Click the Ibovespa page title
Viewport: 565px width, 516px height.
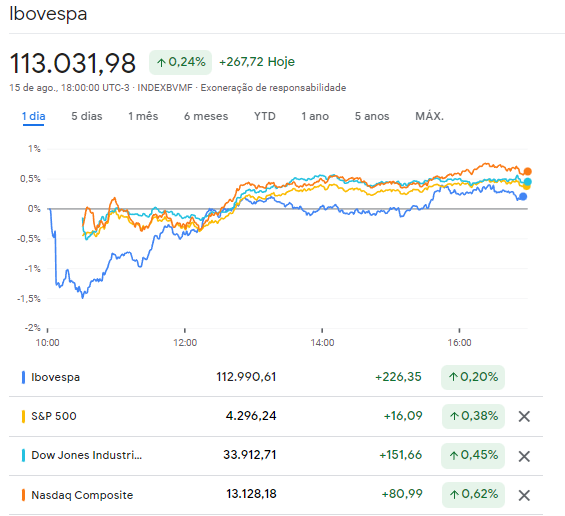(x=48, y=14)
